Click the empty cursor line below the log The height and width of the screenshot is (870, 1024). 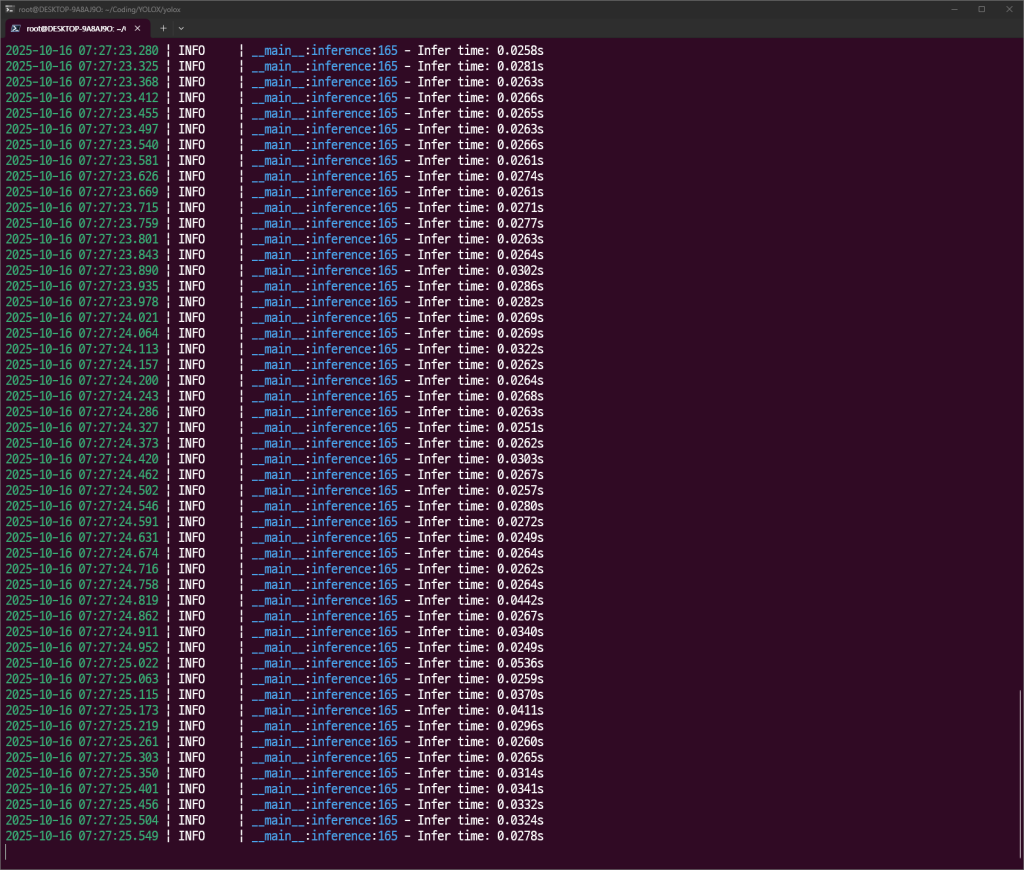400,852
